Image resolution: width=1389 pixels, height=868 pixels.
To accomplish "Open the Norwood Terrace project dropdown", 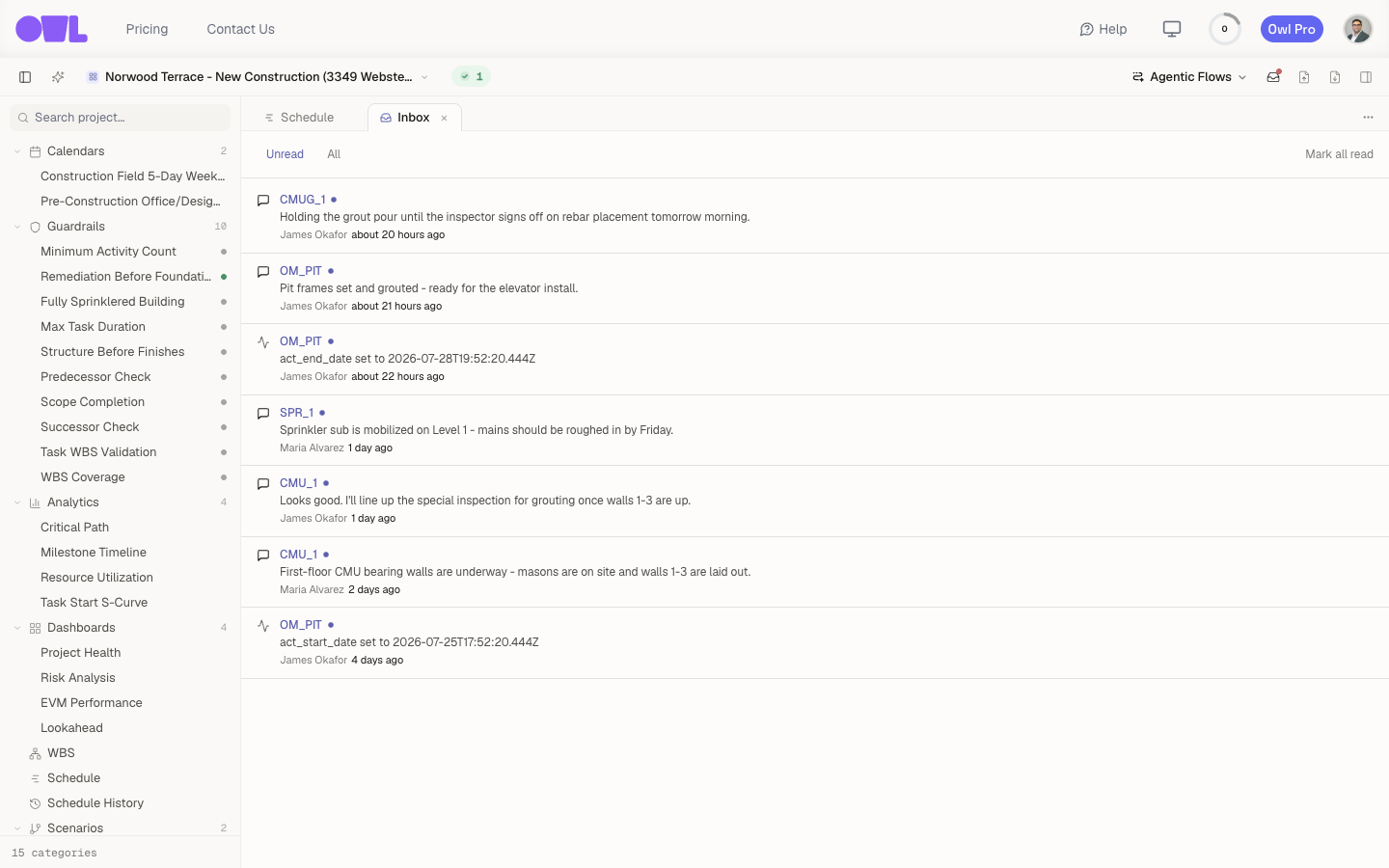I will pos(258,77).
